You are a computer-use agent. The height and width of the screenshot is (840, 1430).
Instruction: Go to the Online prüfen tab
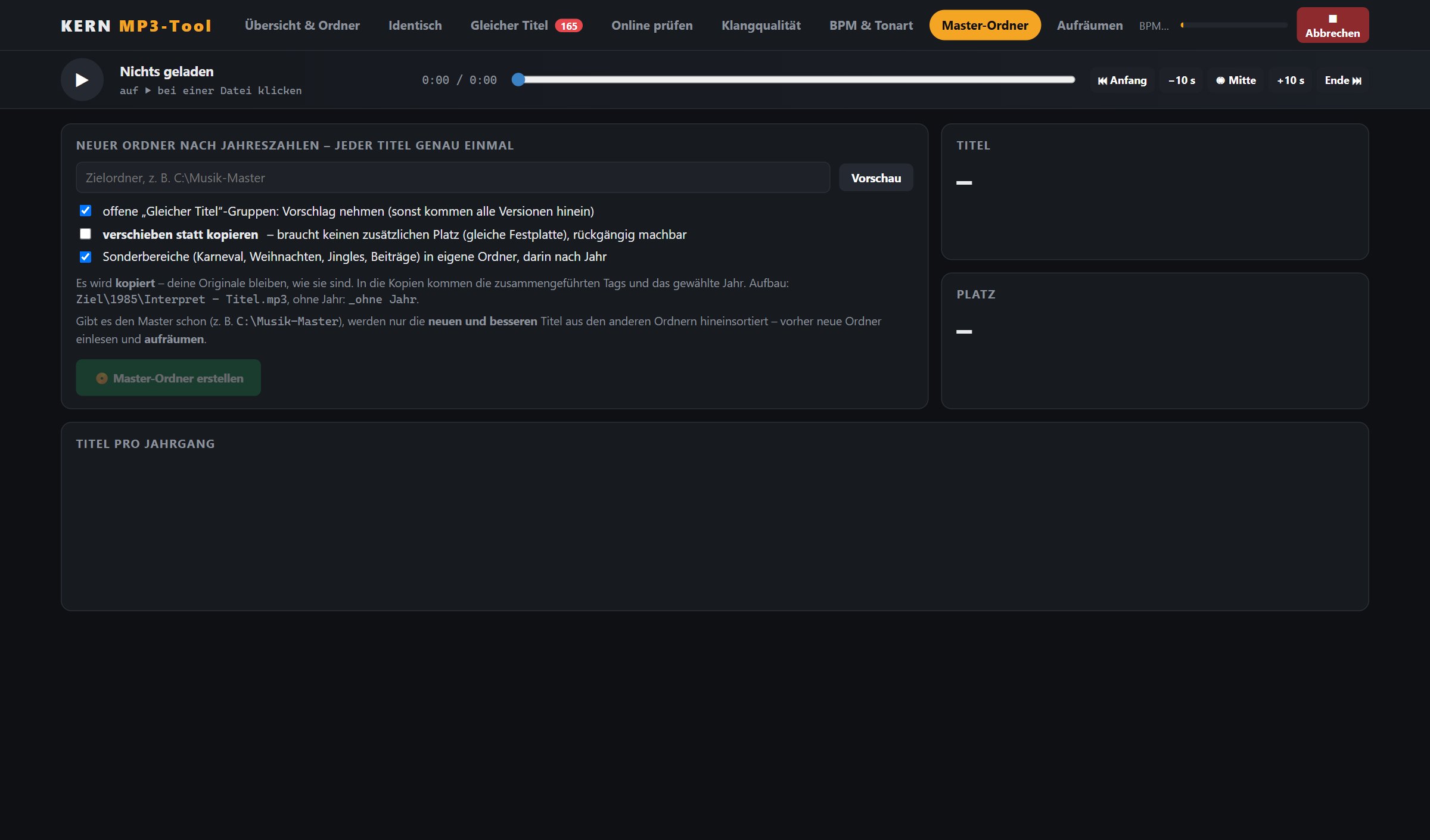pyautogui.click(x=652, y=26)
